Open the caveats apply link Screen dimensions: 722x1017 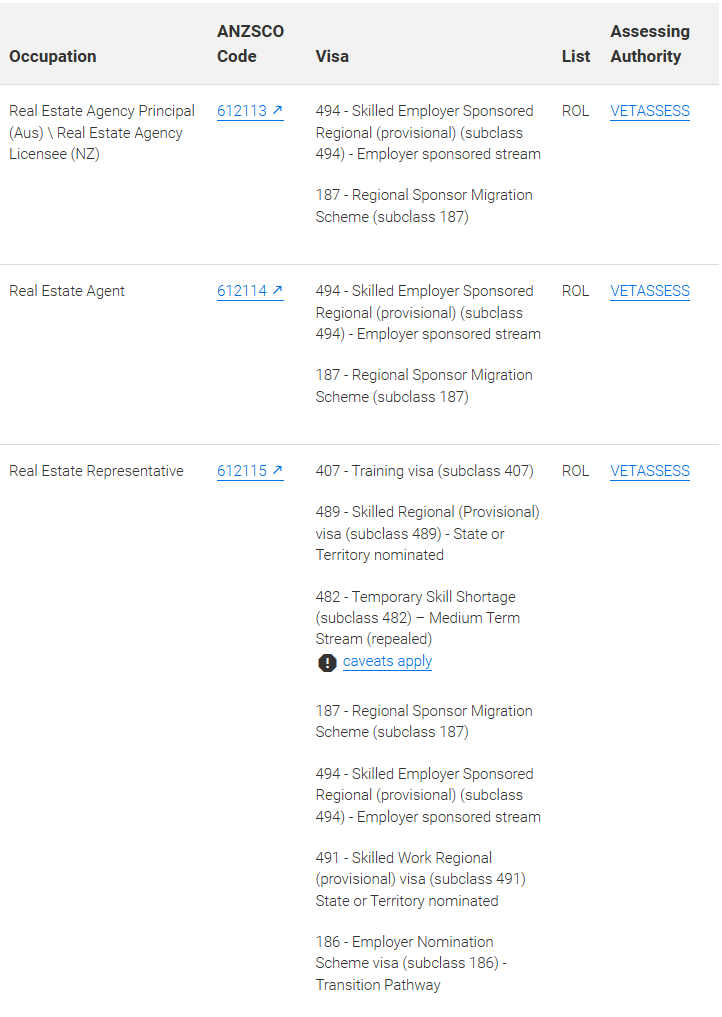(x=387, y=661)
